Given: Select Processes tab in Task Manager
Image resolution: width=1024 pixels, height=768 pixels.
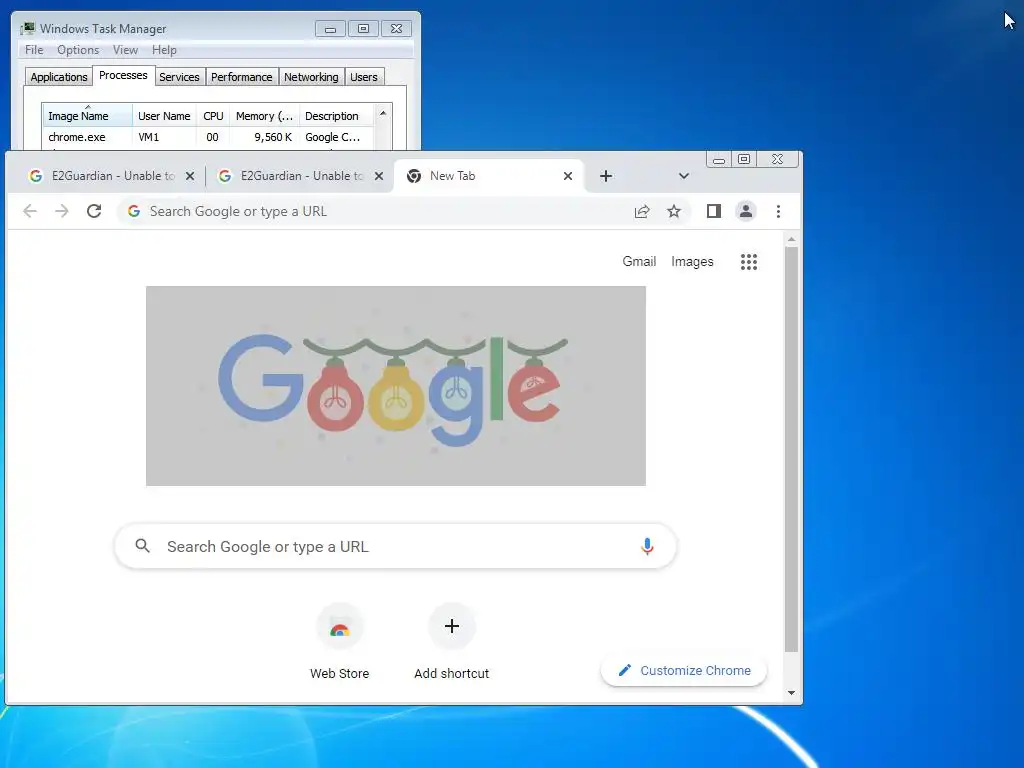Looking at the screenshot, I should click(123, 75).
